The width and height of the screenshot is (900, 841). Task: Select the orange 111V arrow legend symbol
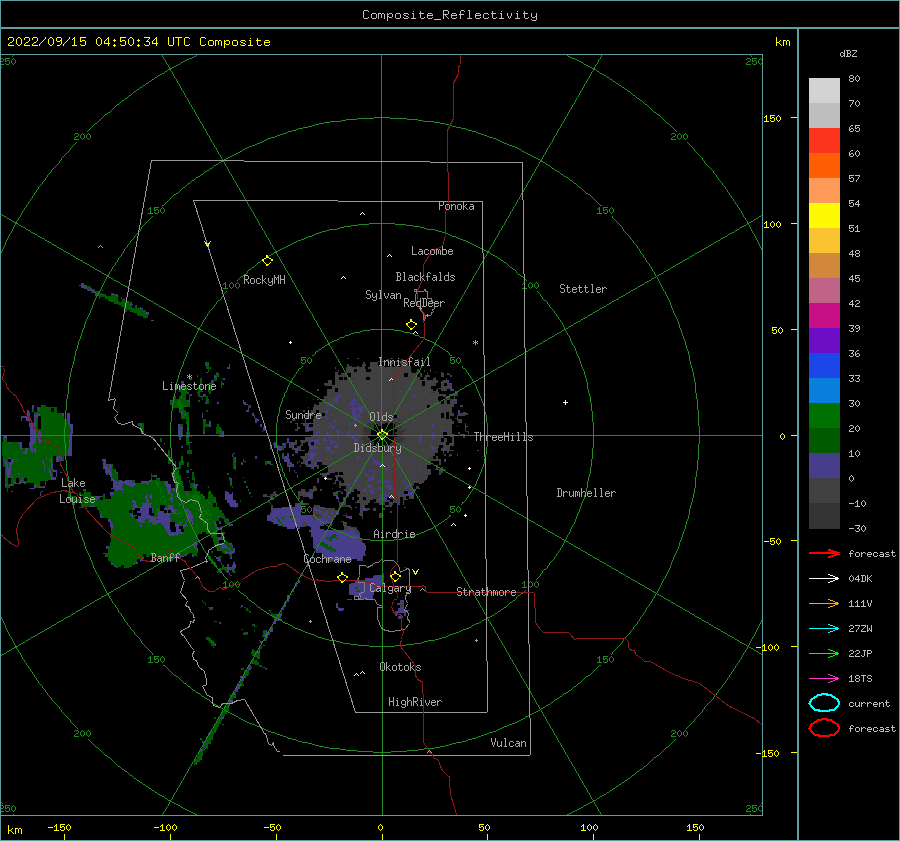[824, 603]
